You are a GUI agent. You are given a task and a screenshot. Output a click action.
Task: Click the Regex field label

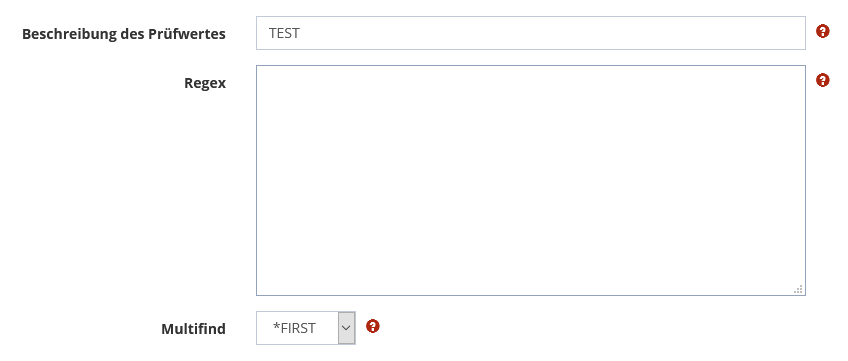tap(205, 83)
